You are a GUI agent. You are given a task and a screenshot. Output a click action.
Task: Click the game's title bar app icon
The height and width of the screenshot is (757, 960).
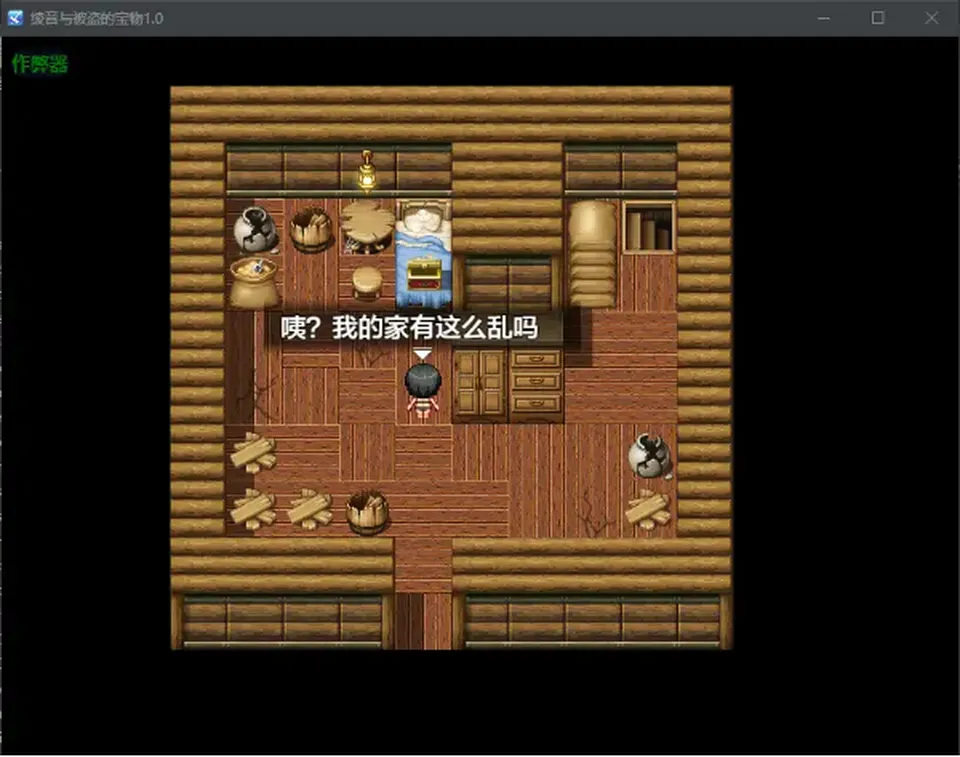(15, 18)
